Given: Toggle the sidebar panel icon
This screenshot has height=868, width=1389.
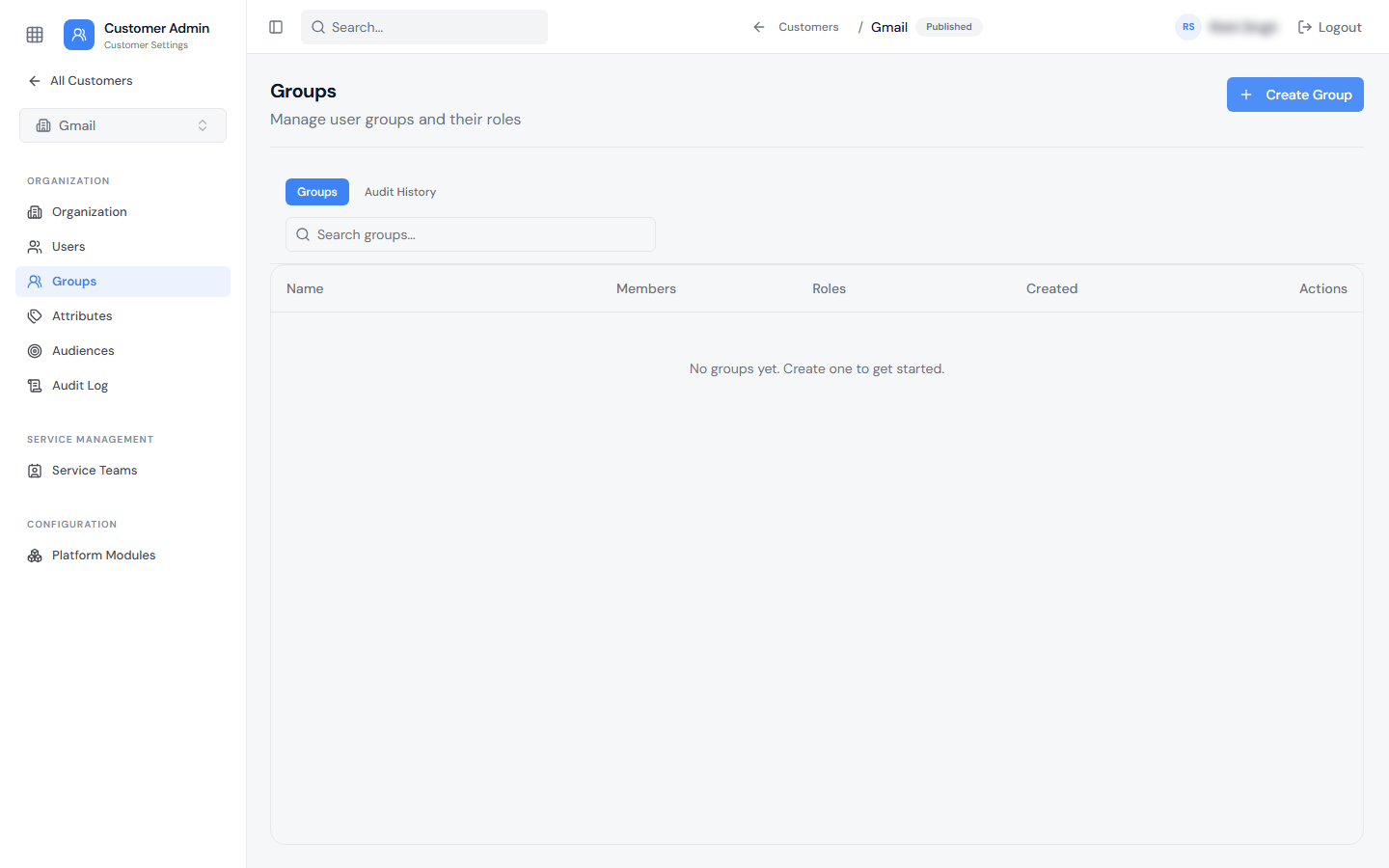Looking at the screenshot, I should (x=276, y=27).
